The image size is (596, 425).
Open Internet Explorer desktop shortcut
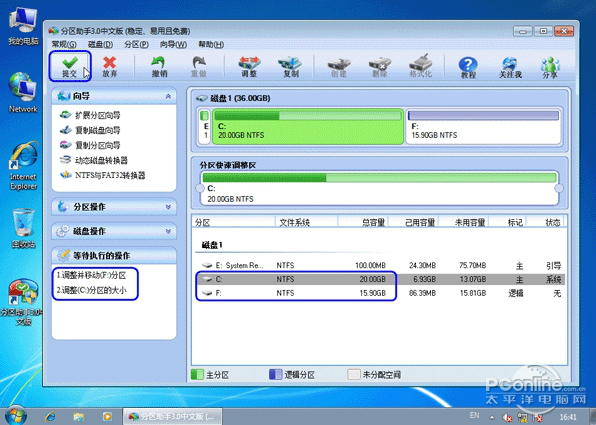[23, 166]
